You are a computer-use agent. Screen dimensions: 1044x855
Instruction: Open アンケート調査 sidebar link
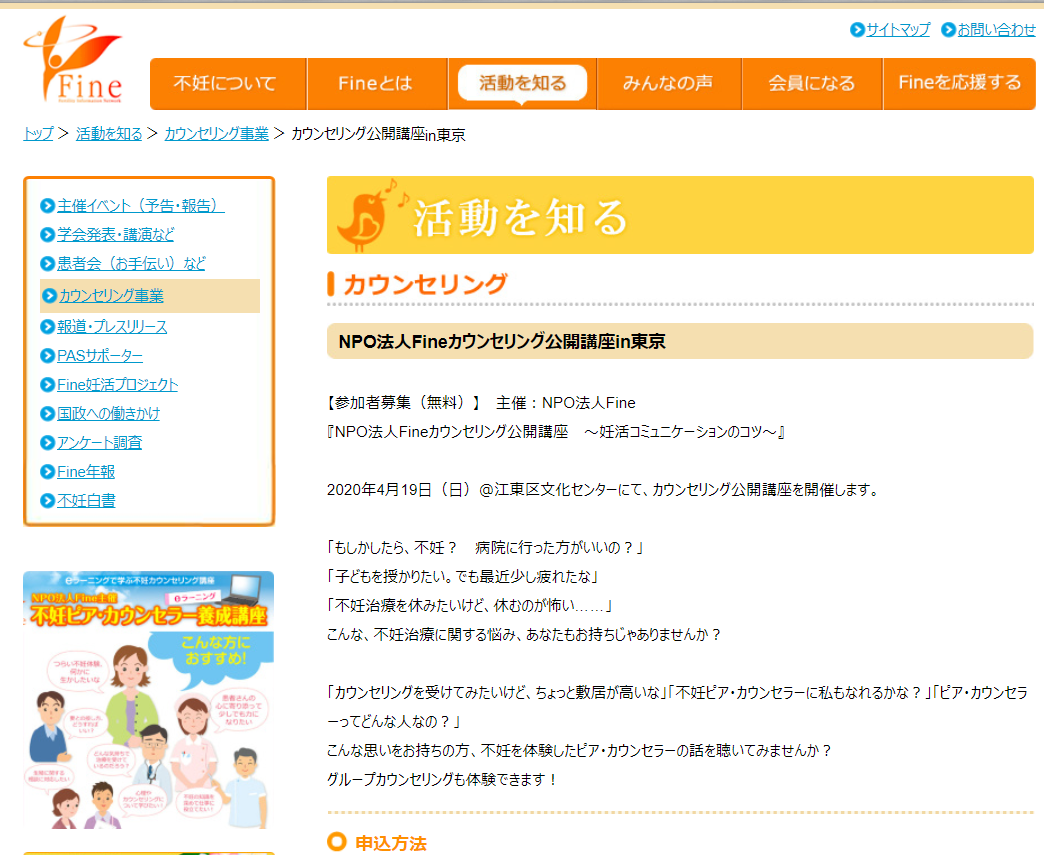(99, 443)
